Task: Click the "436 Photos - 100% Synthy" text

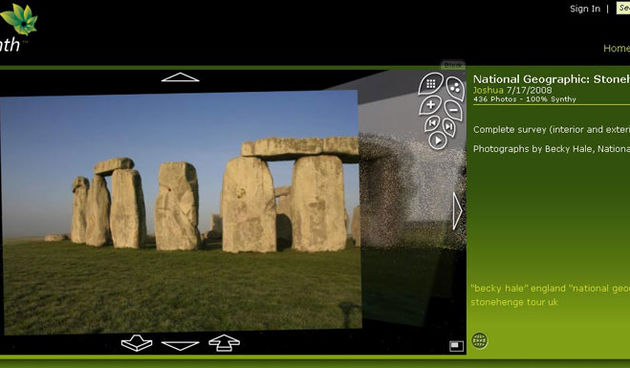Action: (x=525, y=99)
